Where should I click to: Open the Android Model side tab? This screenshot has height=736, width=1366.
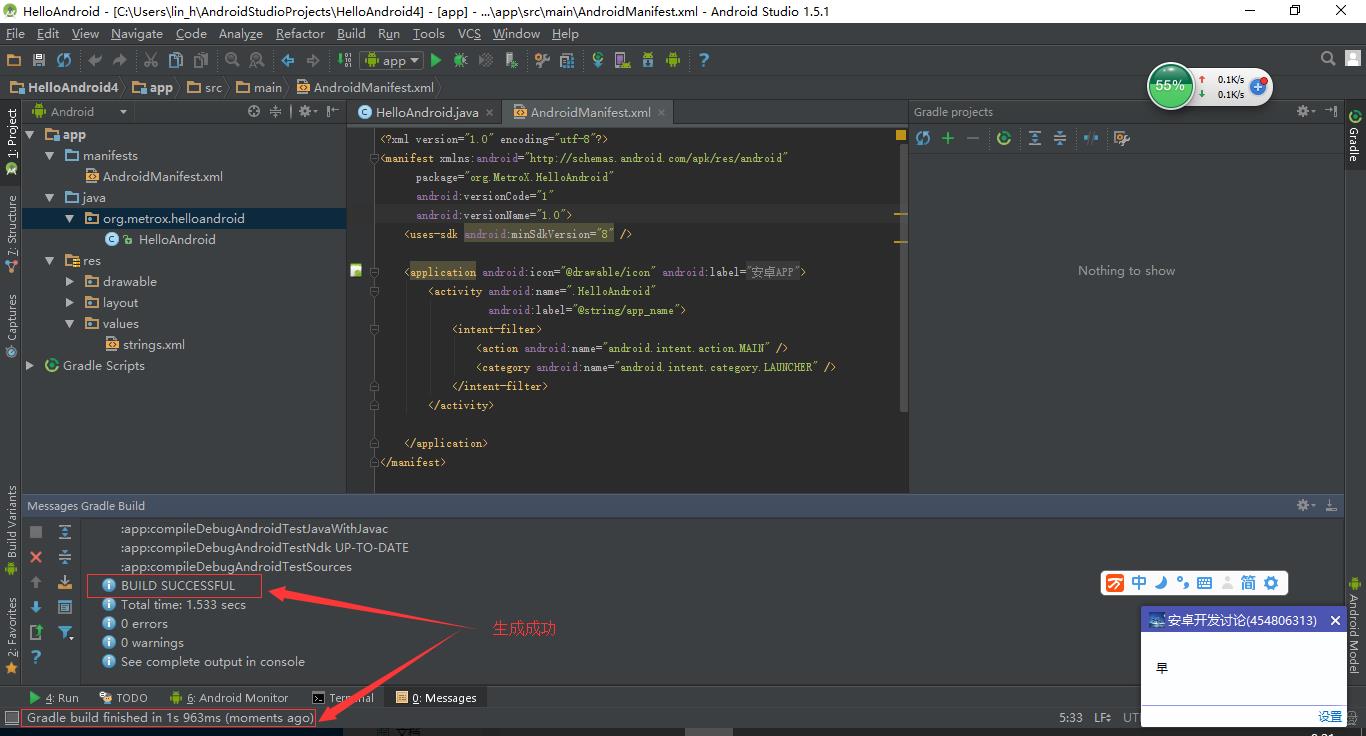(x=1355, y=627)
